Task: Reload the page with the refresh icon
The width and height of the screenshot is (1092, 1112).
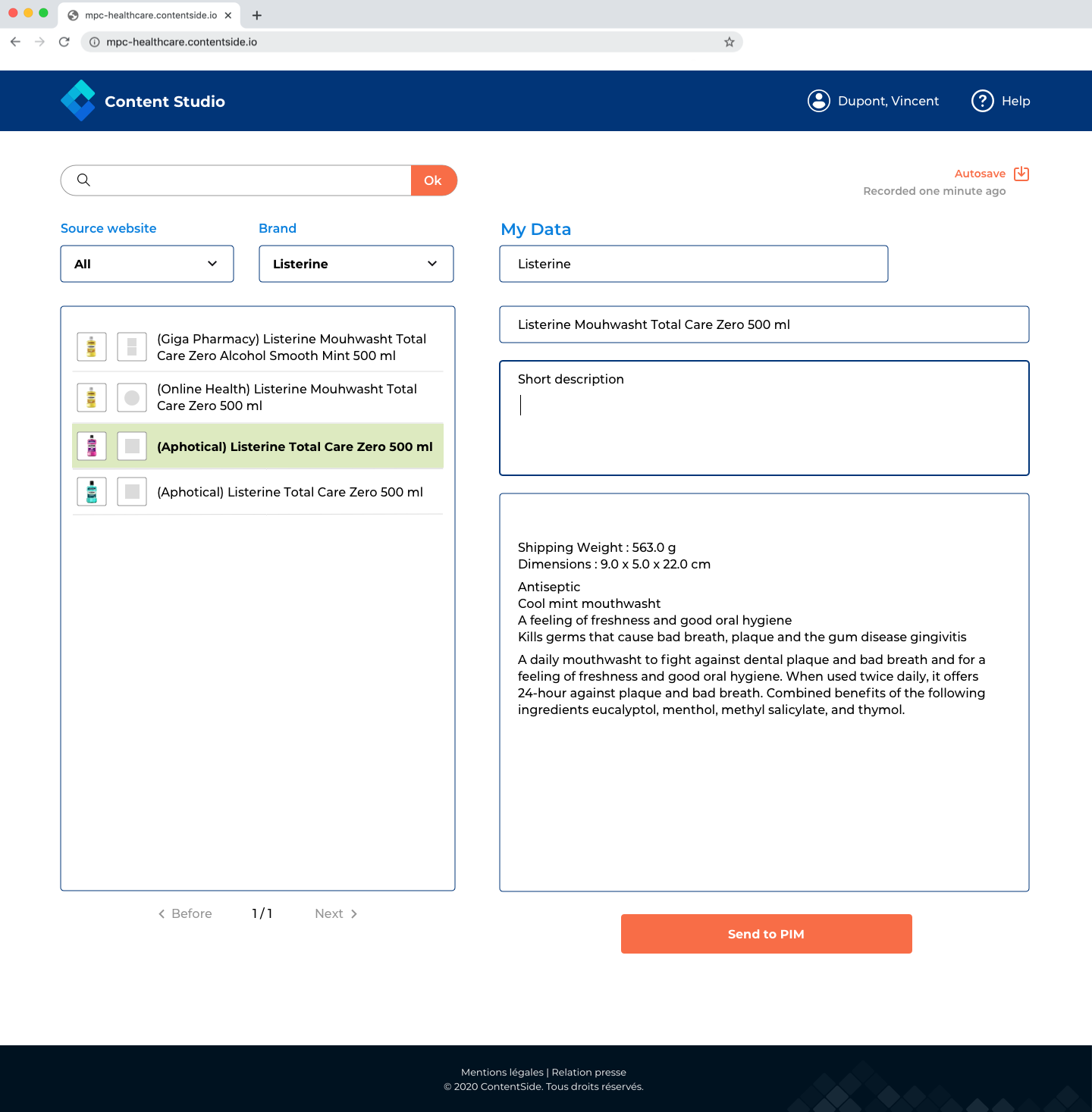Action: (64, 42)
